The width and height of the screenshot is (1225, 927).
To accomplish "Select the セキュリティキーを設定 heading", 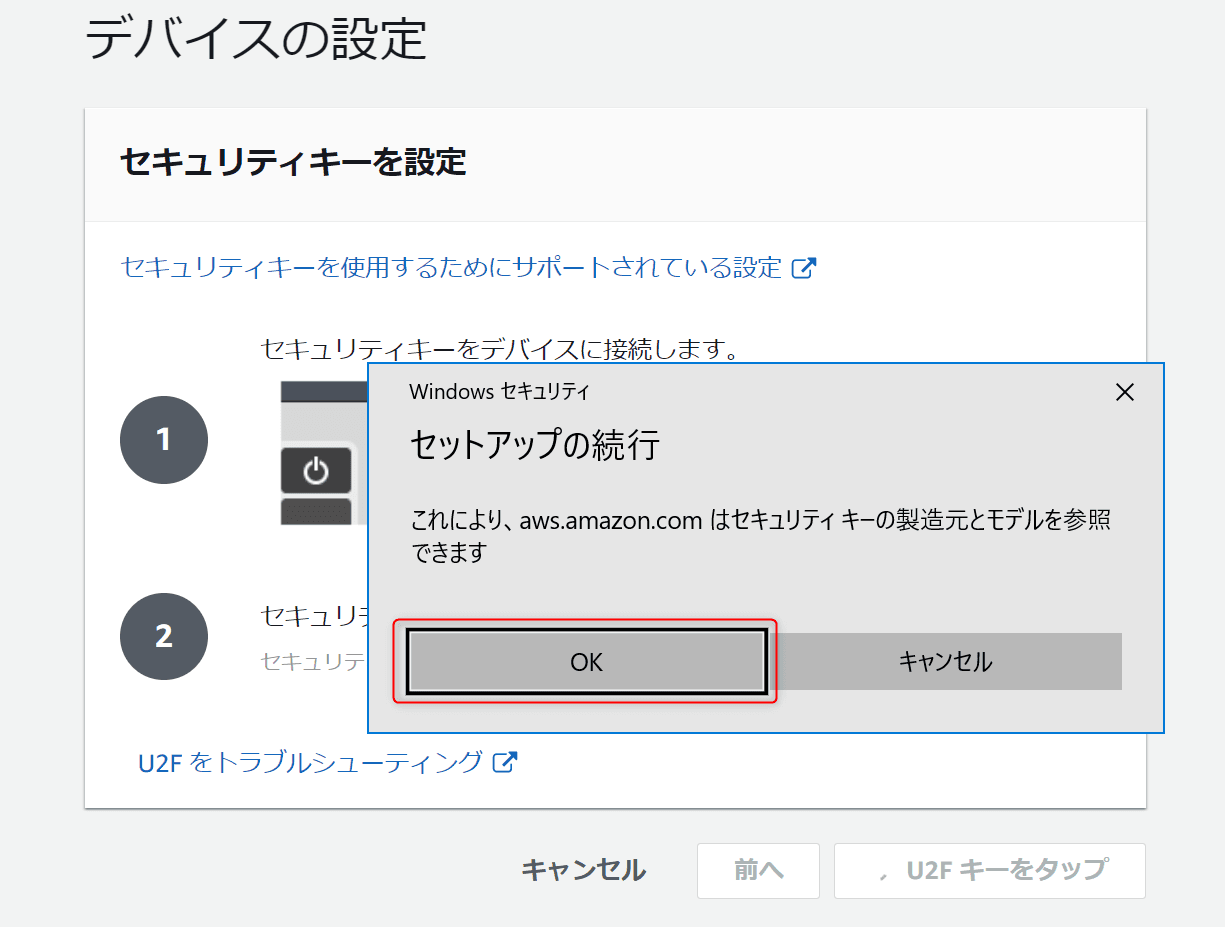I will (293, 161).
